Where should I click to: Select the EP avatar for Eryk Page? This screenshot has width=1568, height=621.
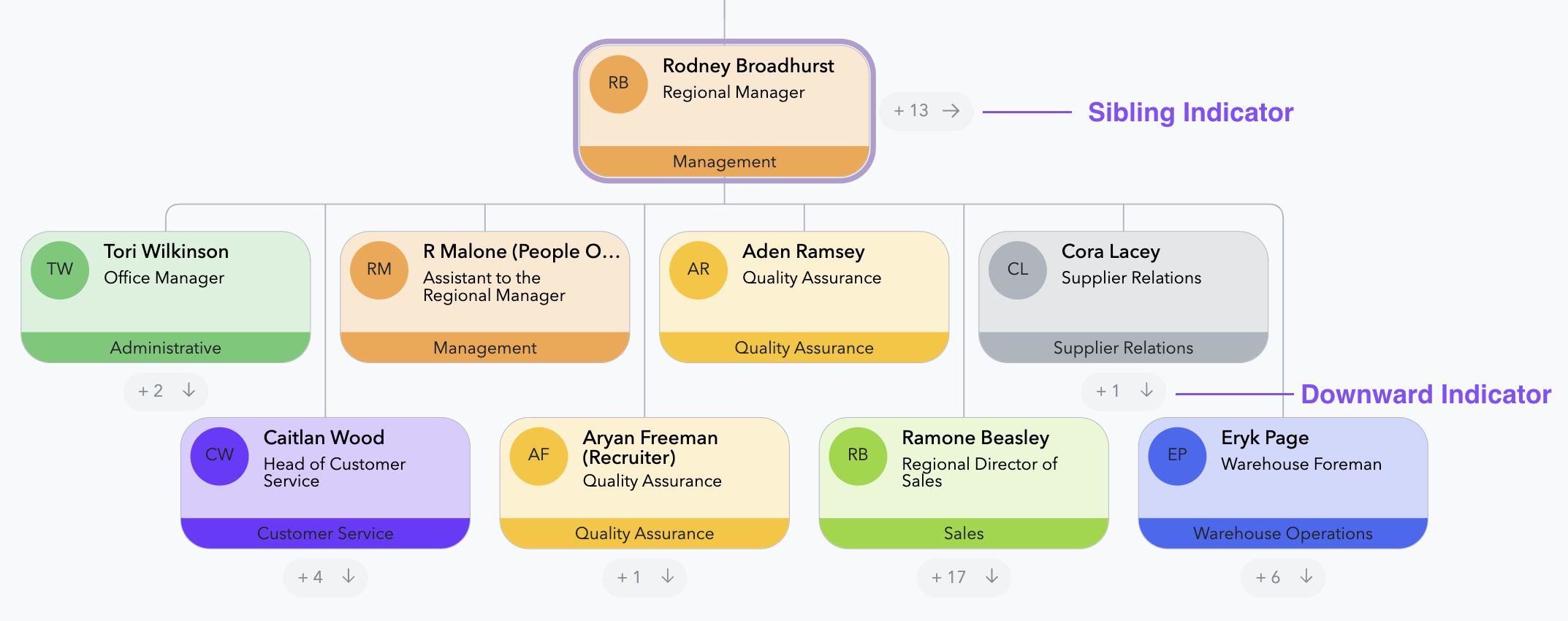click(1177, 455)
